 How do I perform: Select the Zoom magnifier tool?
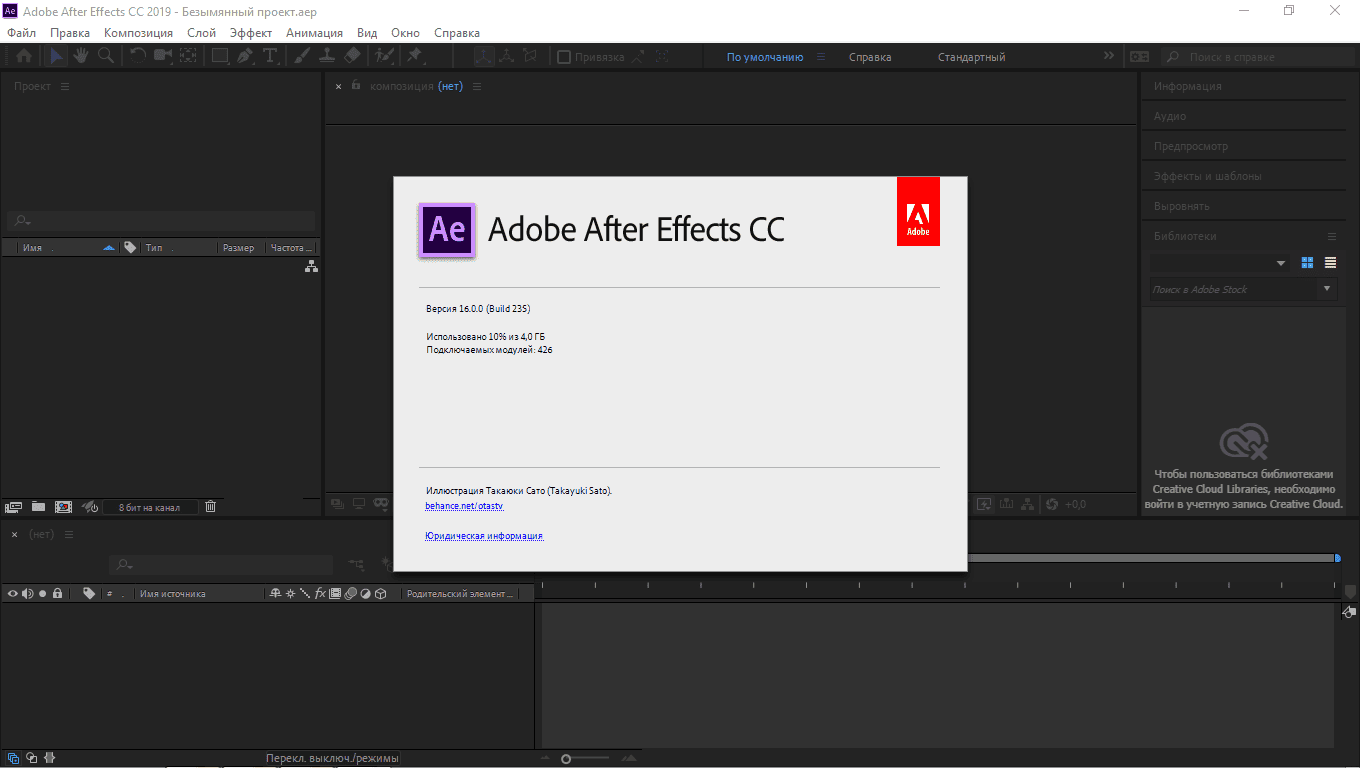(105, 57)
